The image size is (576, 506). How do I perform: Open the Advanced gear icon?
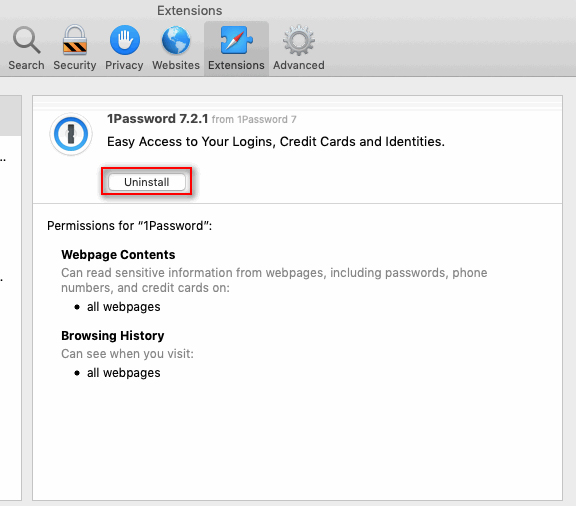299,40
